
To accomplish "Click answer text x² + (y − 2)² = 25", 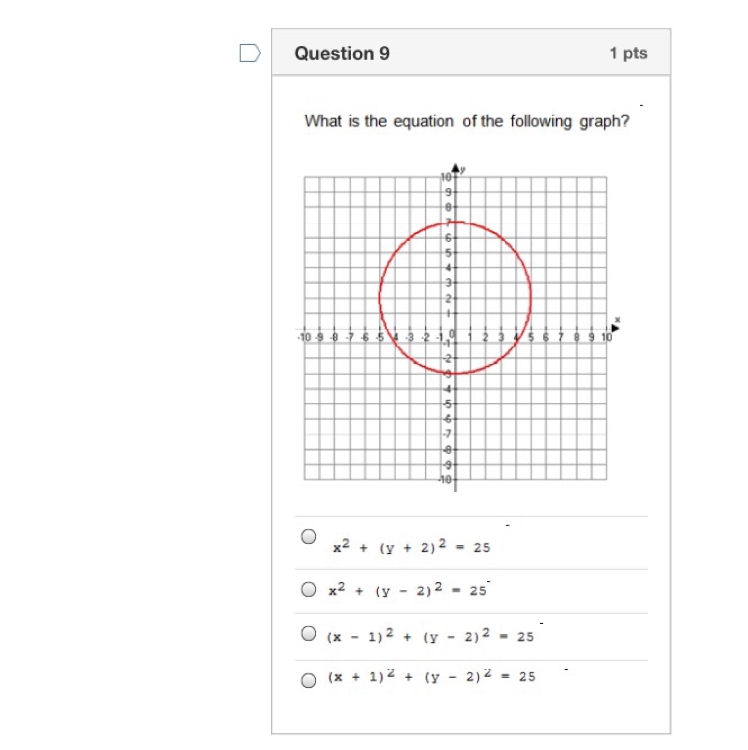I will point(407,590).
